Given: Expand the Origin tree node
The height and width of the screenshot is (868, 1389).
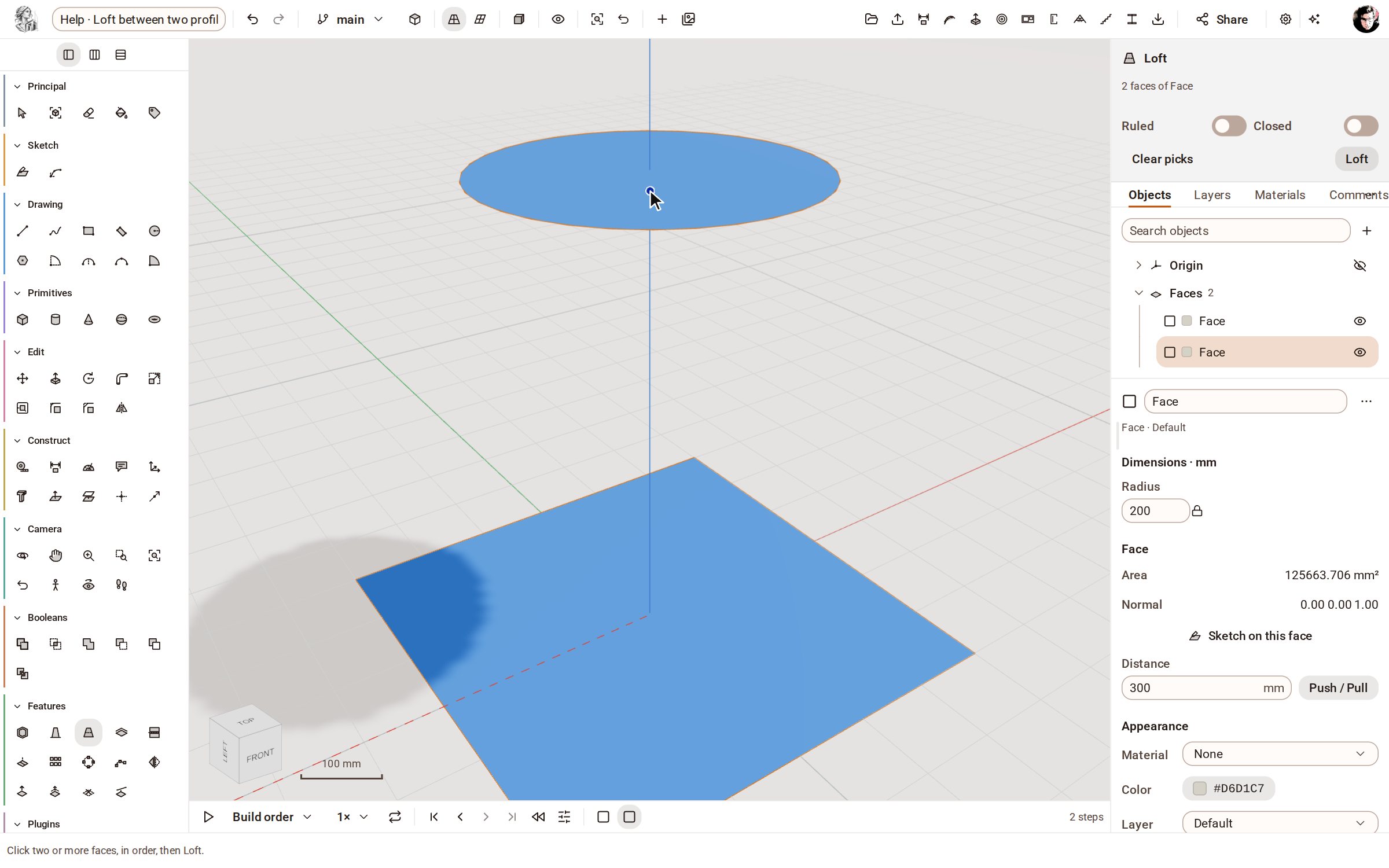Looking at the screenshot, I should pos(1138,265).
